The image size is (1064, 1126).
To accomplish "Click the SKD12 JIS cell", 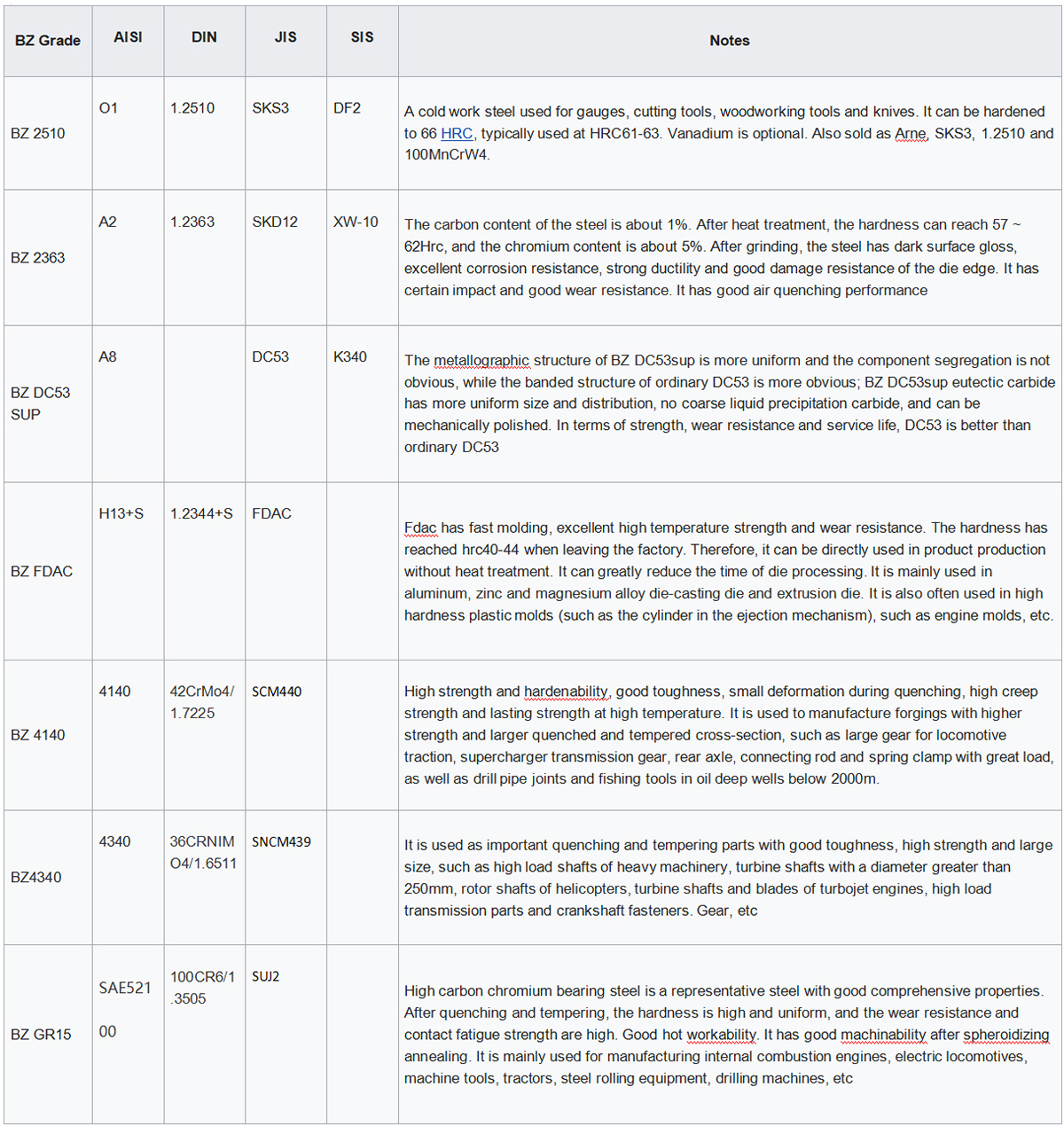I will (x=275, y=222).
